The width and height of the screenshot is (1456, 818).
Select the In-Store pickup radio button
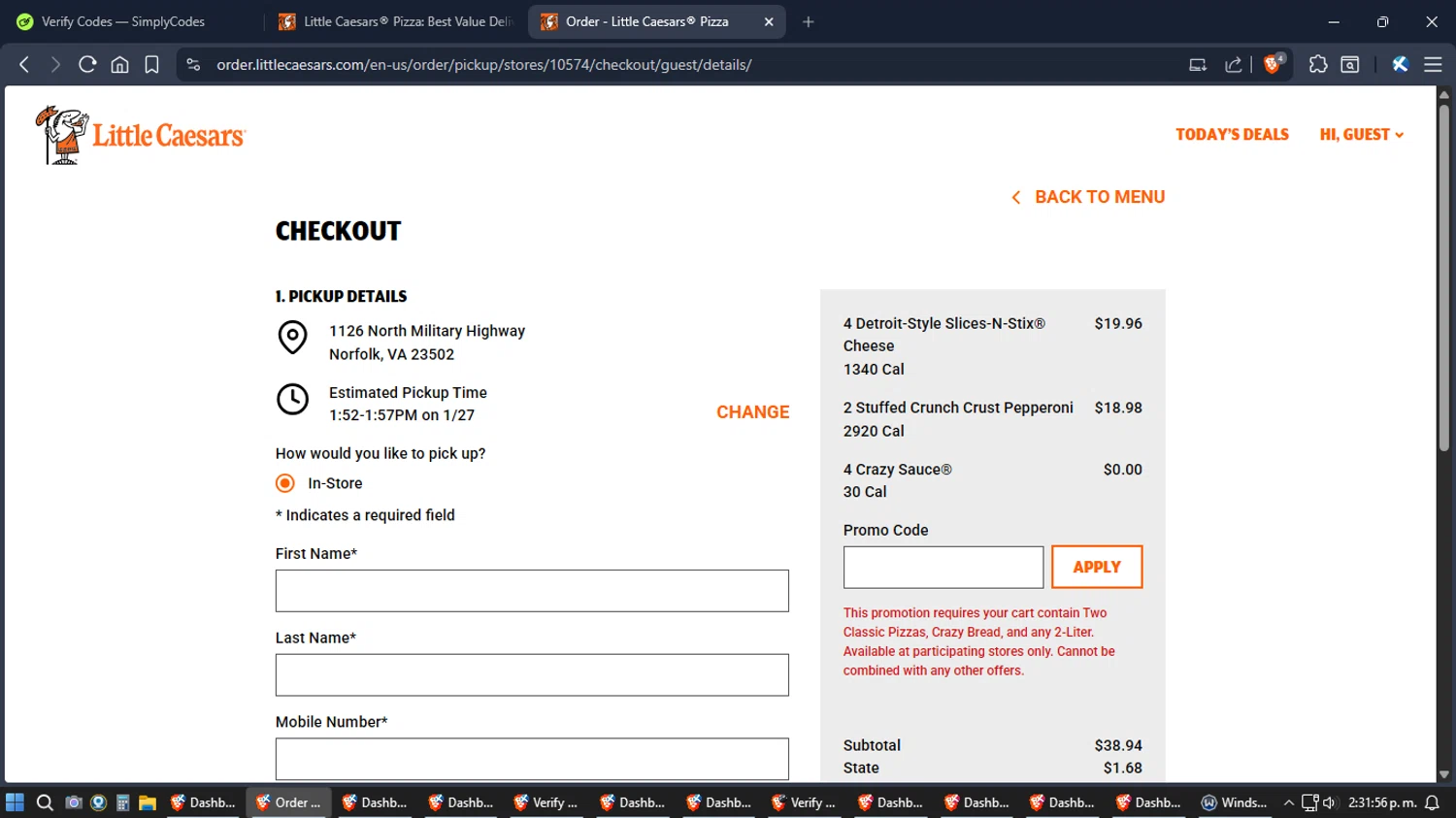284,483
